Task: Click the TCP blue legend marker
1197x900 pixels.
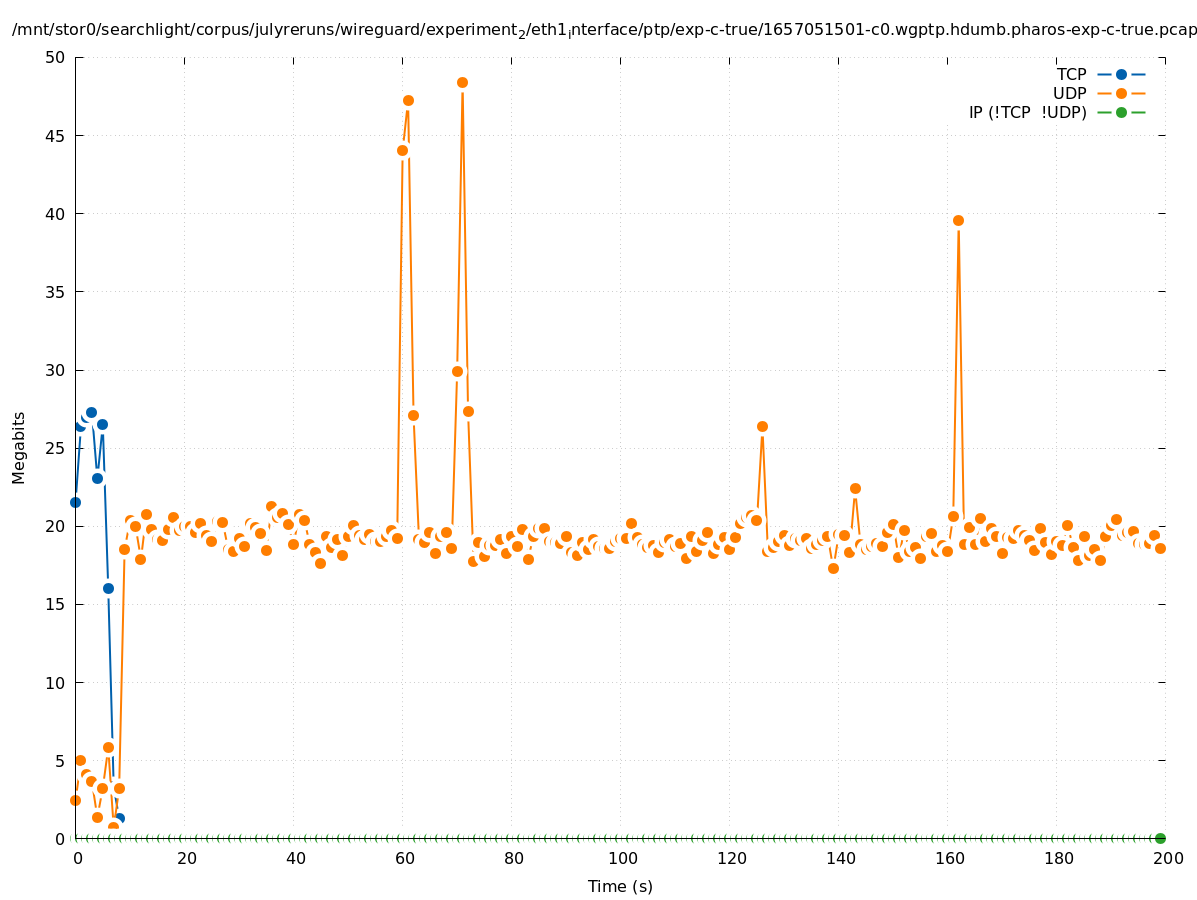Action: [x=1121, y=74]
